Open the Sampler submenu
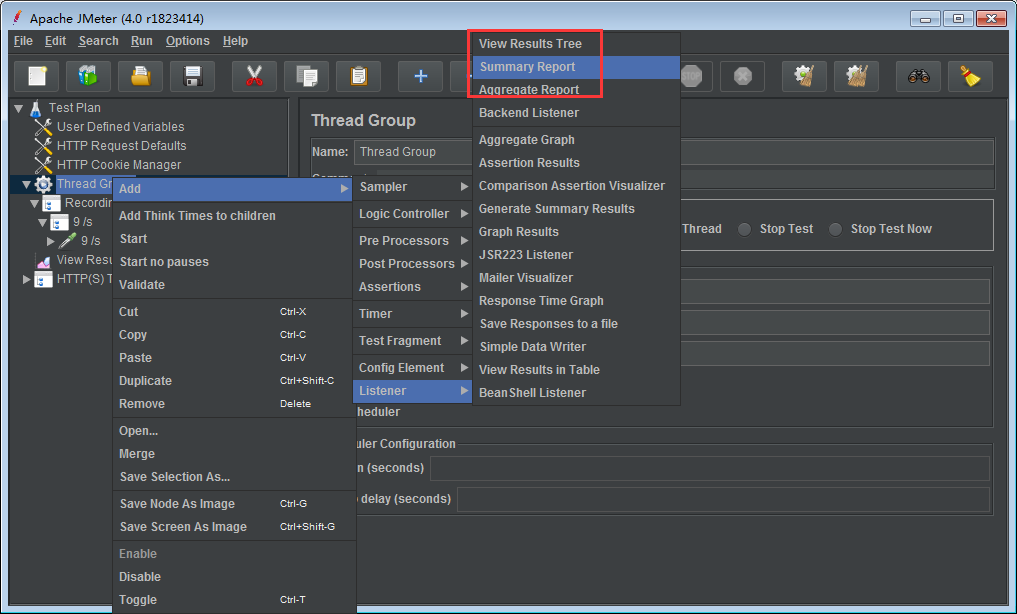Image resolution: width=1017 pixels, height=614 pixels. point(413,187)
